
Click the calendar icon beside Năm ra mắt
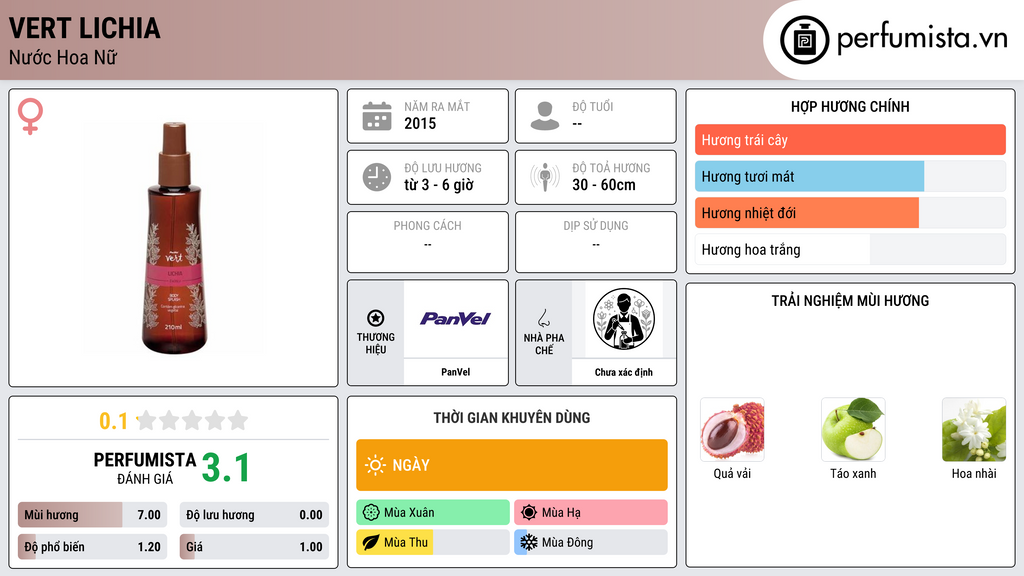click(377, 116)
